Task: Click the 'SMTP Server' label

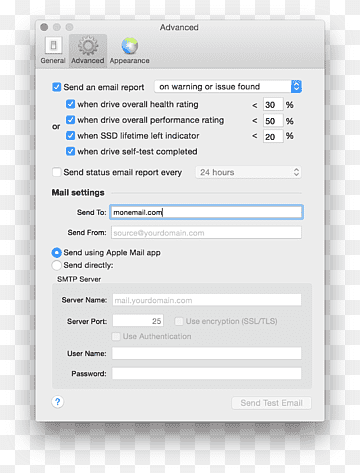Action: coord(79,279)
